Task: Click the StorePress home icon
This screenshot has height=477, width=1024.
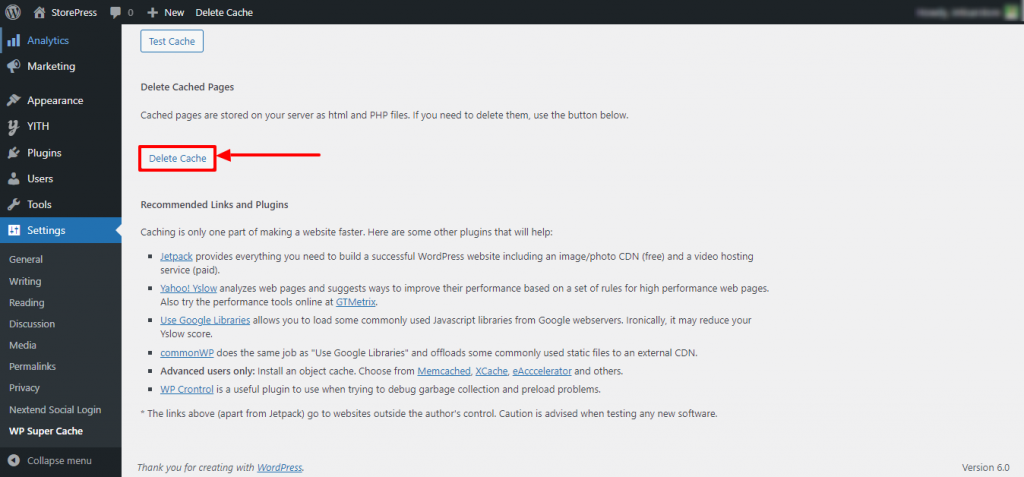Action: 40,12
